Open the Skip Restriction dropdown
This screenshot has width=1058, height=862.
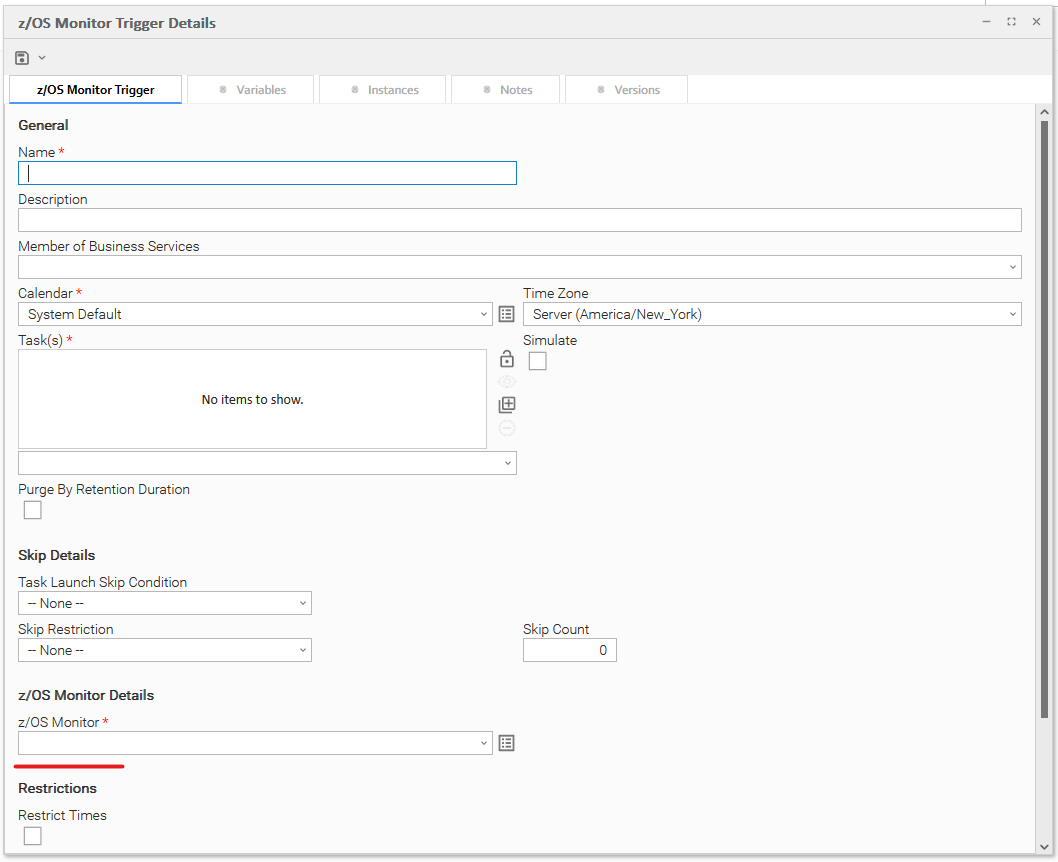(165, 650)
